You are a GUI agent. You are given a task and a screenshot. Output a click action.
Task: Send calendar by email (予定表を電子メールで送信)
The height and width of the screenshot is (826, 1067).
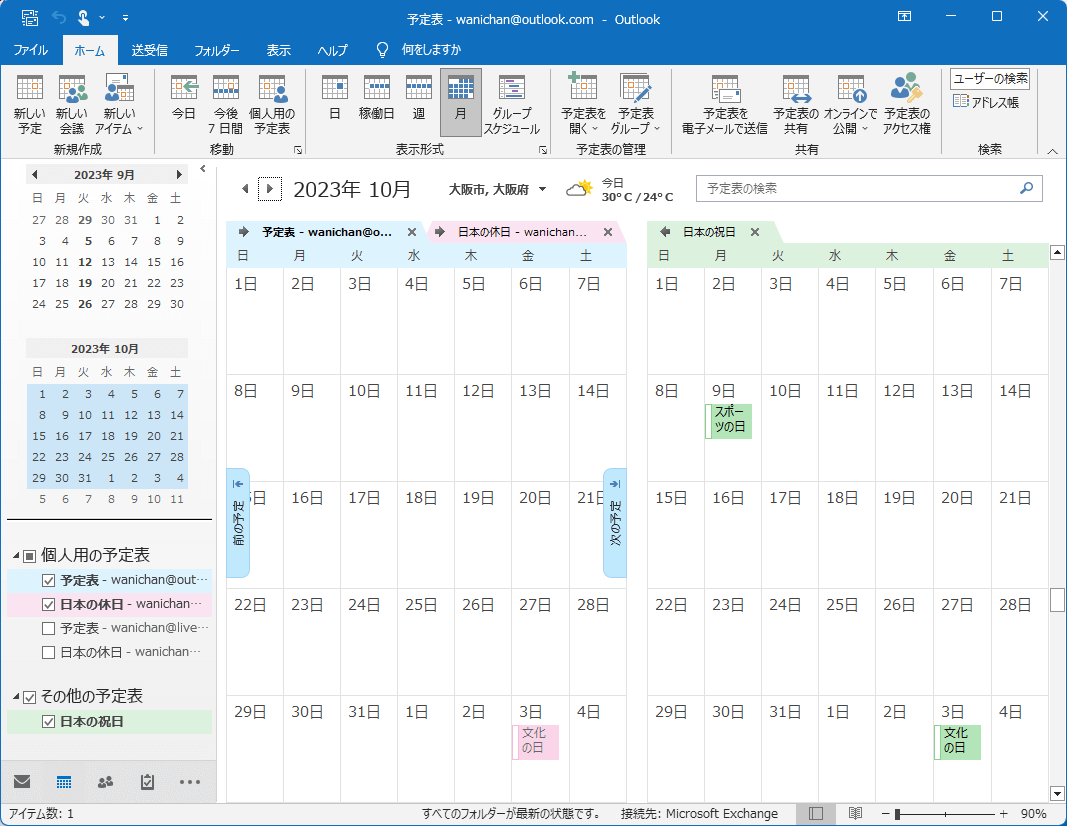tap(725, 105)
